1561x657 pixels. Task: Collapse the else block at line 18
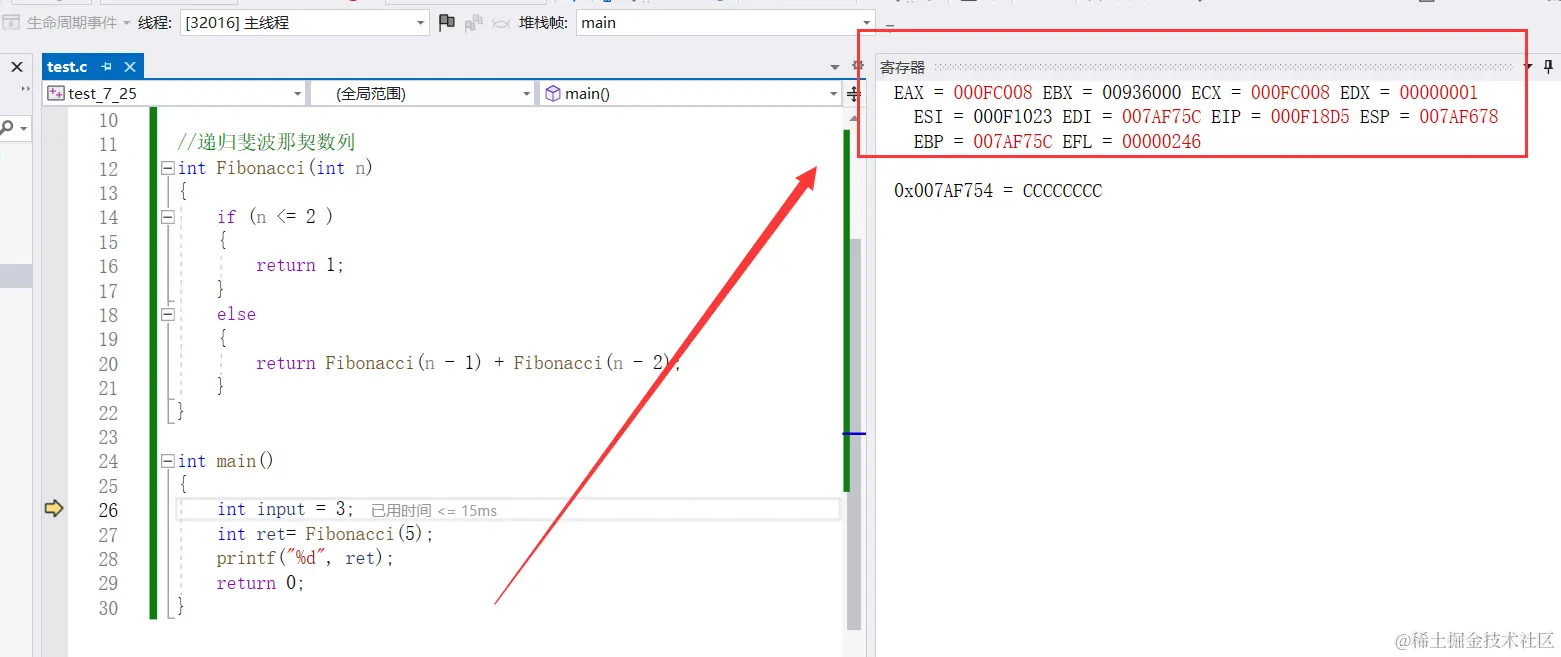(x=168, y=314)
